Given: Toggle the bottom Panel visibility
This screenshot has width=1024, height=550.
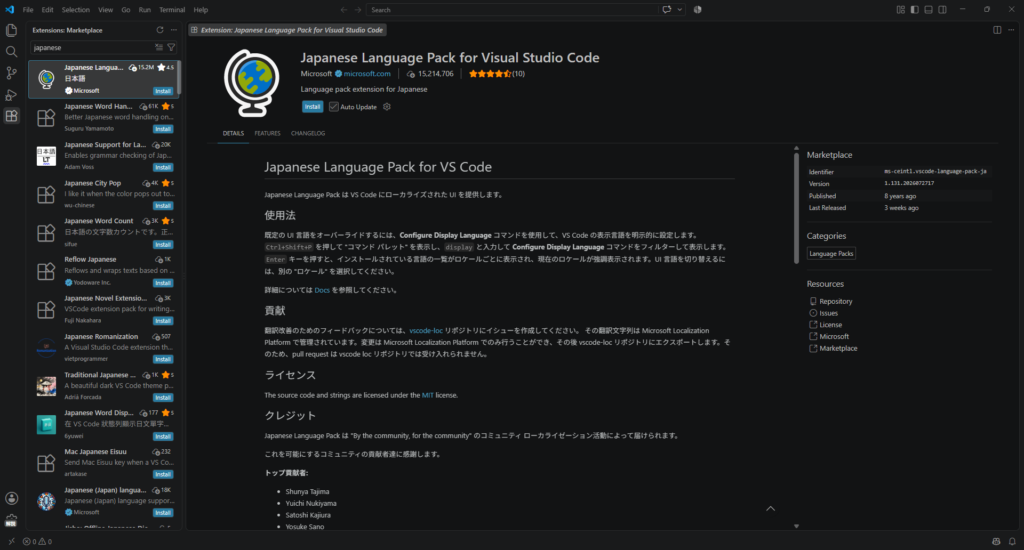Looking at the screenshot, I should point(928,10).
